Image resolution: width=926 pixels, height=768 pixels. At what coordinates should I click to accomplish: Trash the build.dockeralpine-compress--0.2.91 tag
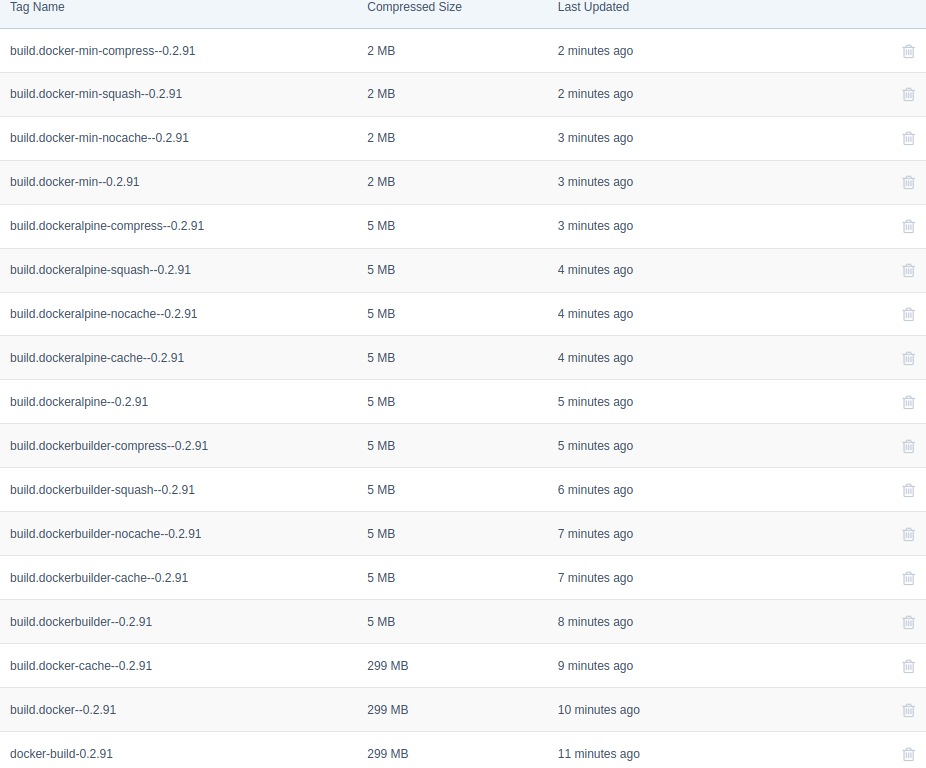[908, 226]
